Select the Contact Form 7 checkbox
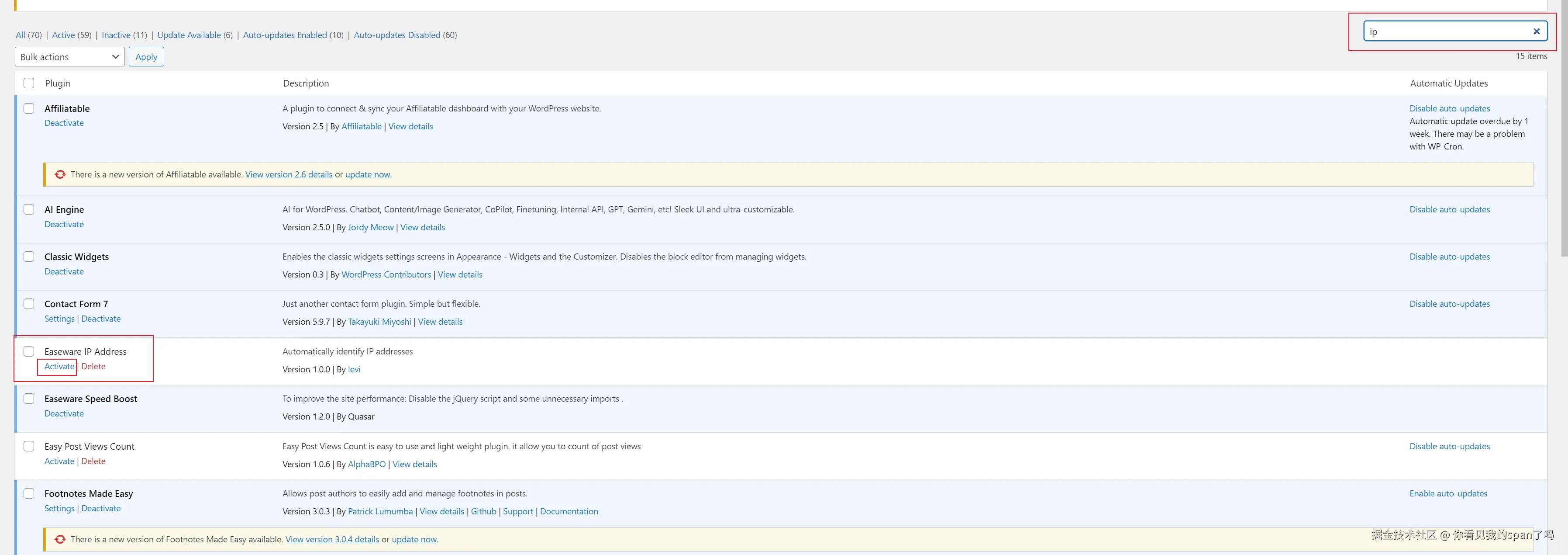This screenshot has width=1568, height=555. (x=29, y=304)
